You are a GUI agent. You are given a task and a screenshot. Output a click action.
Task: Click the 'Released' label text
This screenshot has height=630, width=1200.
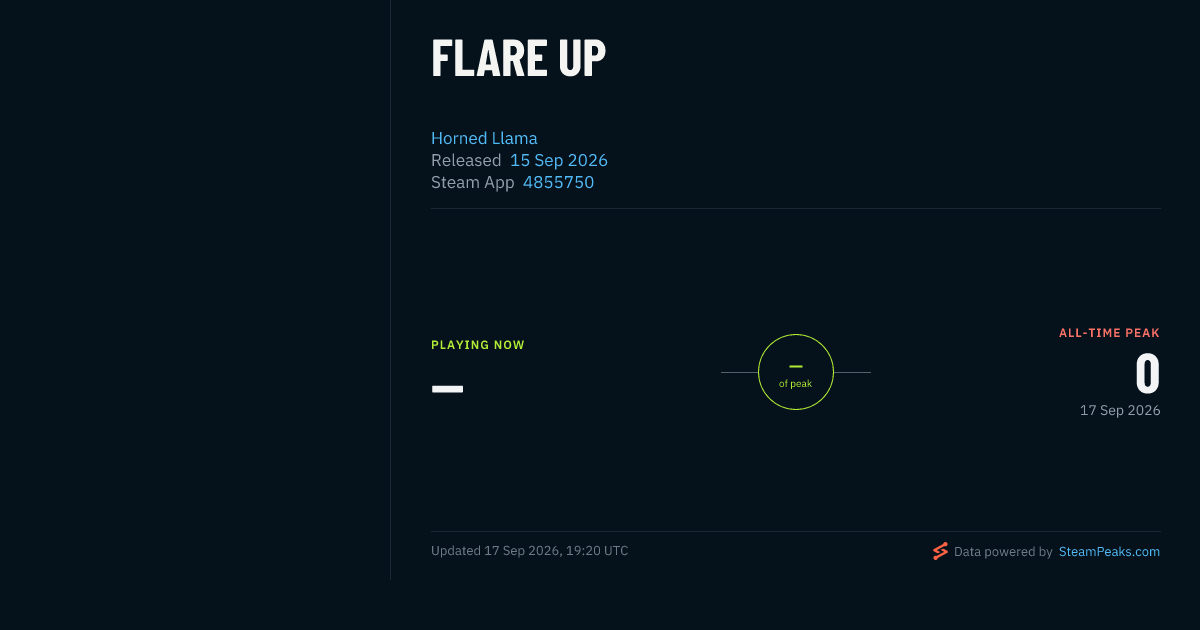466,160
